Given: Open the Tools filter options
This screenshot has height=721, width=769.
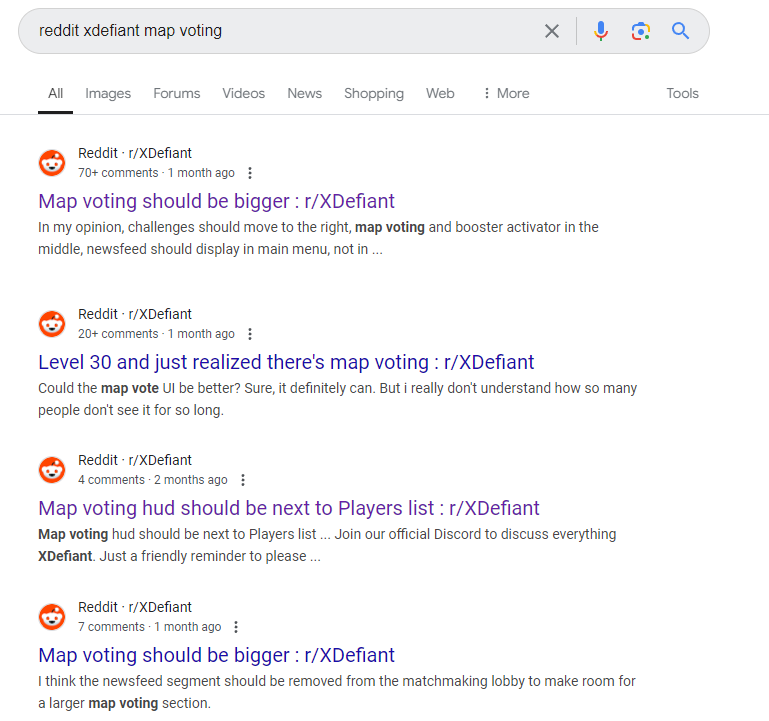Looking at the screenshot, I should [682, 93].
